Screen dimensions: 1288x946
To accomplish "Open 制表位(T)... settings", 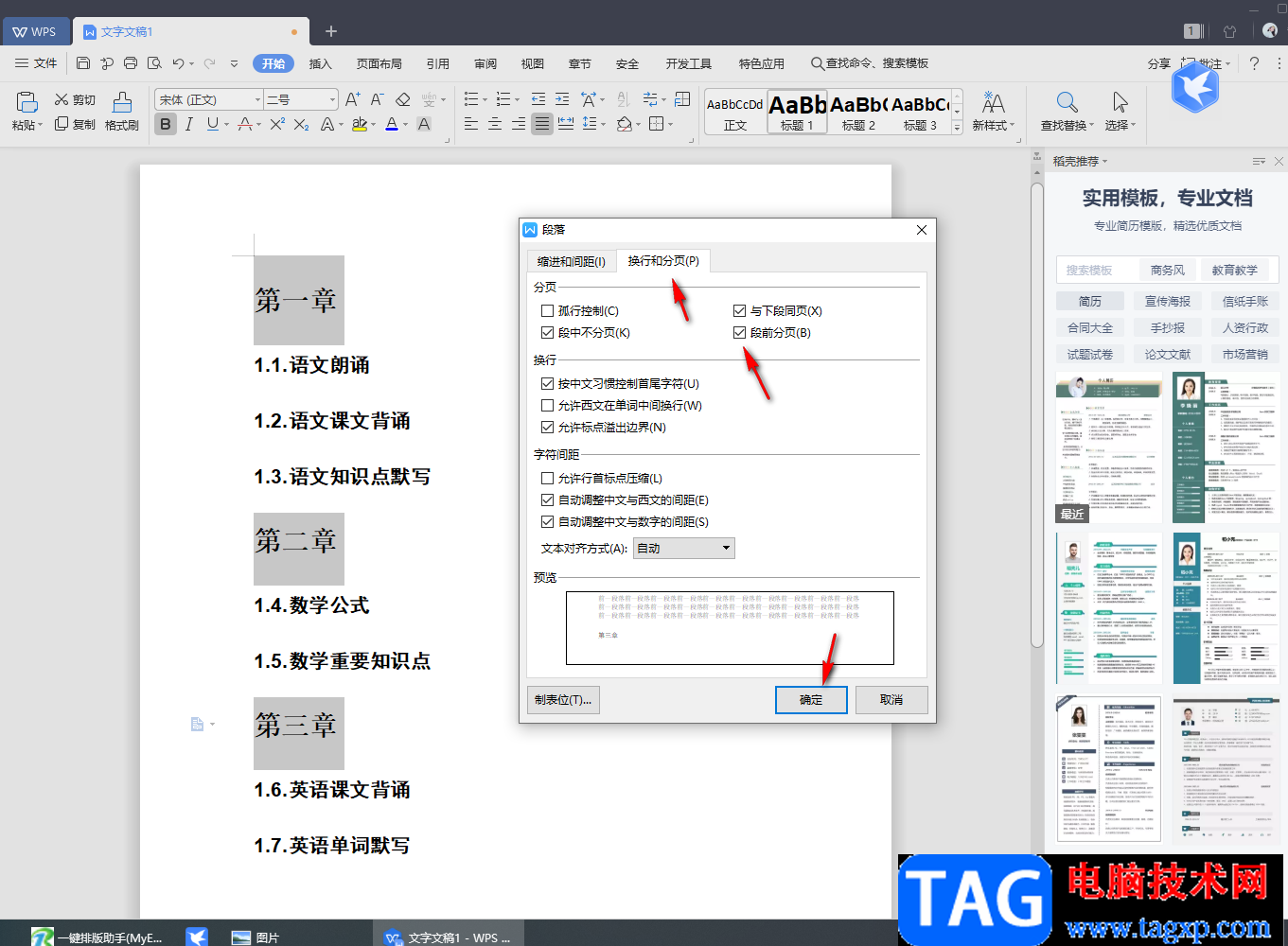I will (x=563, y=700).
